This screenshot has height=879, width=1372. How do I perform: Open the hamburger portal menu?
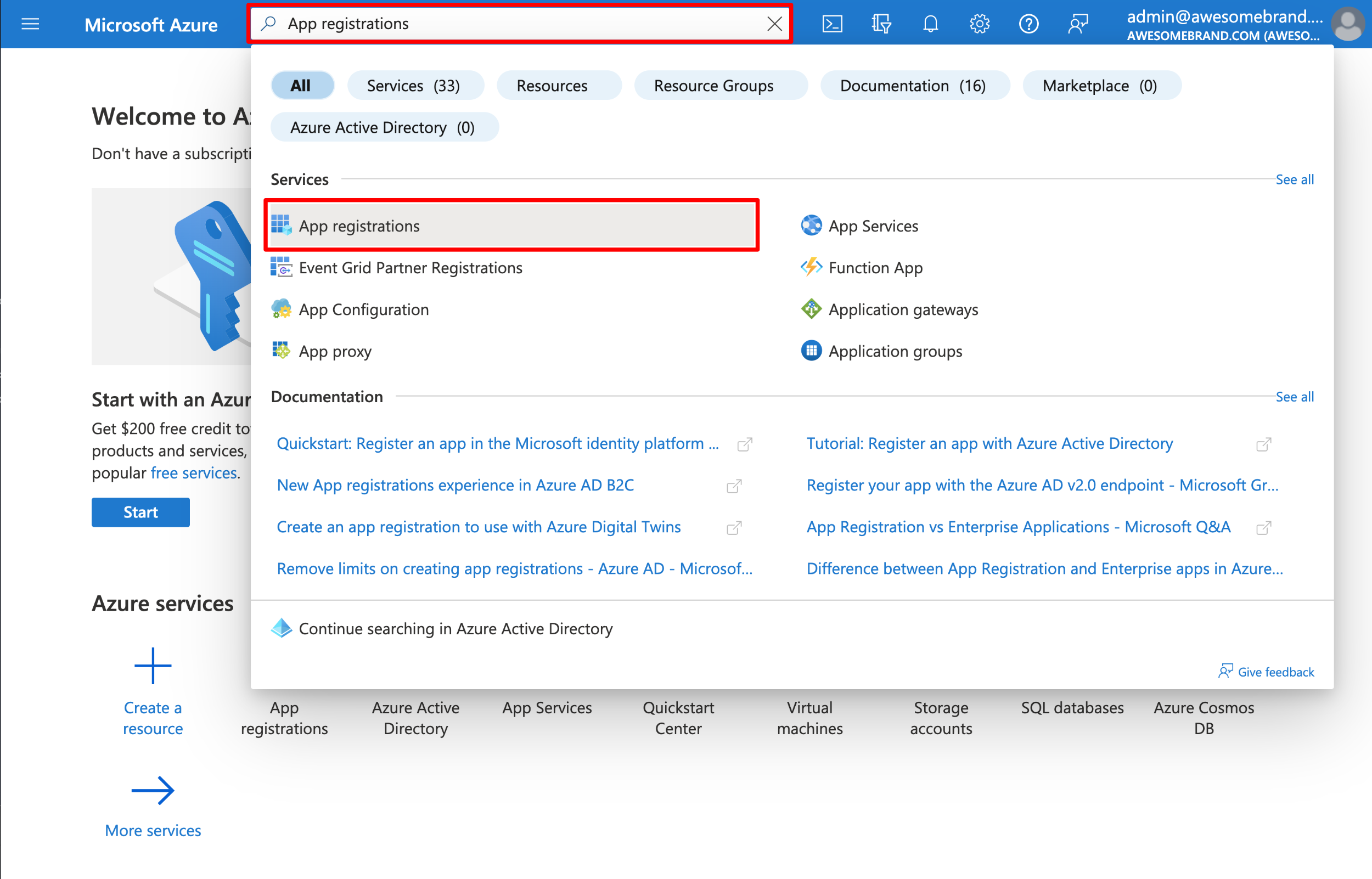click(x=30, y=24)
